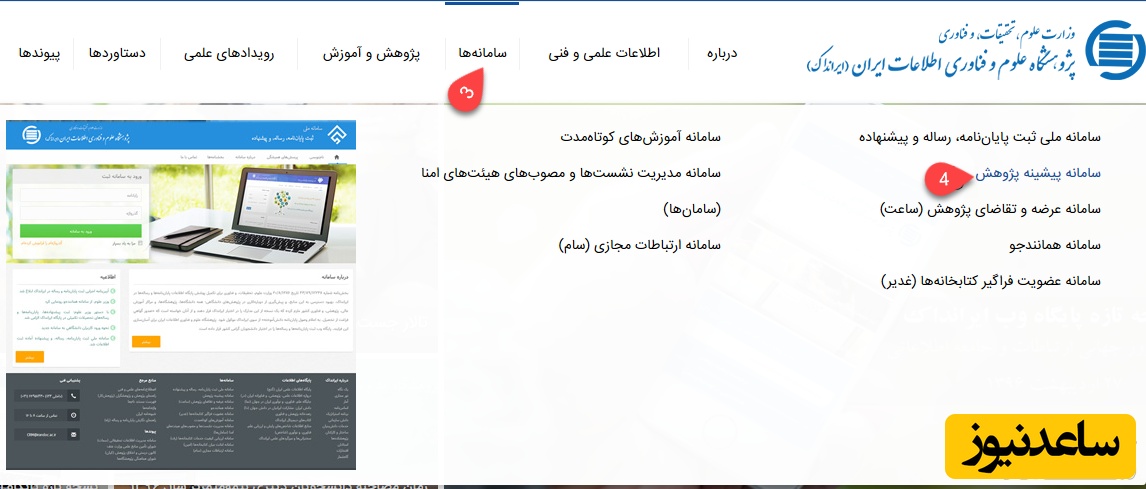Open سامانه عرضه و تقاضای پژوهش (ساعت)
Viewport: 1146px width, 489px height.
[x=990, y=209]
